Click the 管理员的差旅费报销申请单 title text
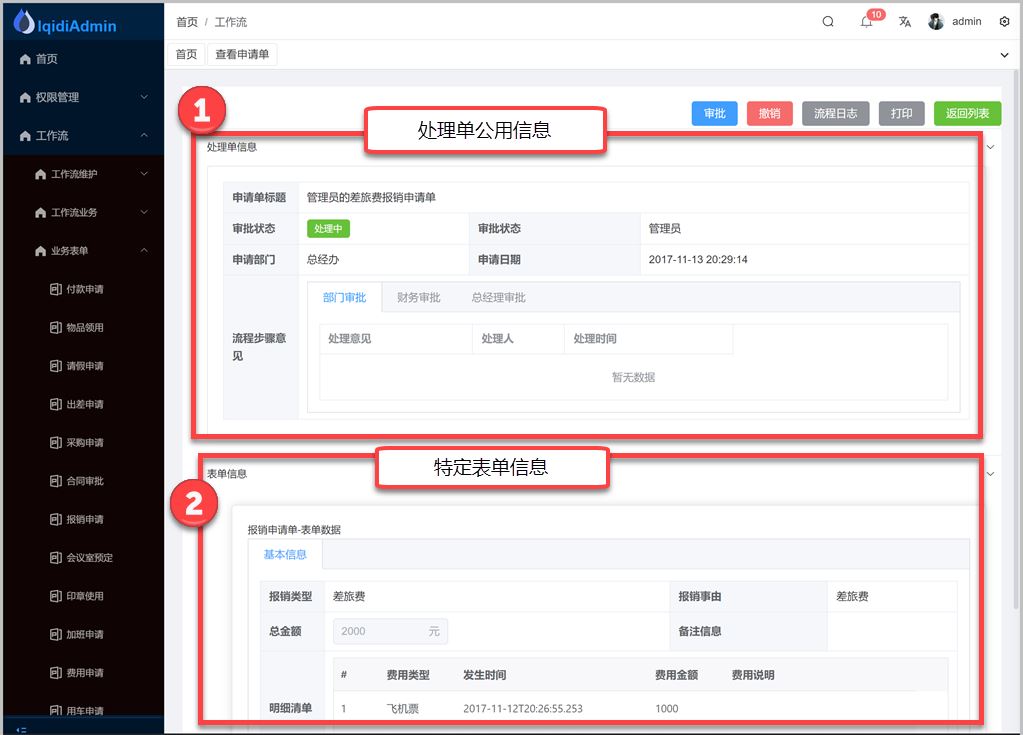This screenshot has height=735, width=1023. [371, 197]
